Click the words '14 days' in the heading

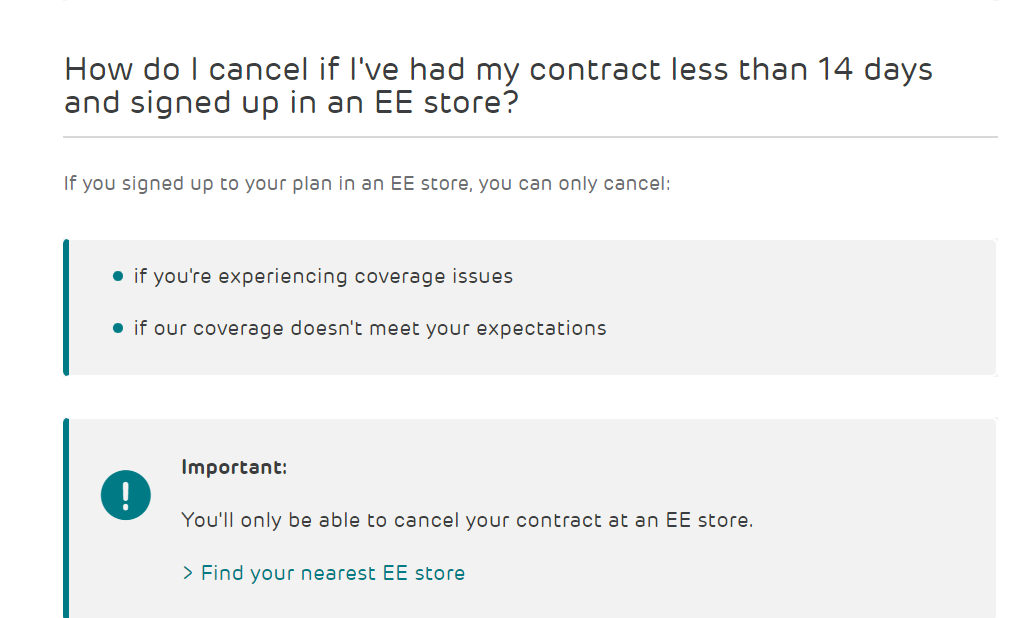(x=875, y=70)
